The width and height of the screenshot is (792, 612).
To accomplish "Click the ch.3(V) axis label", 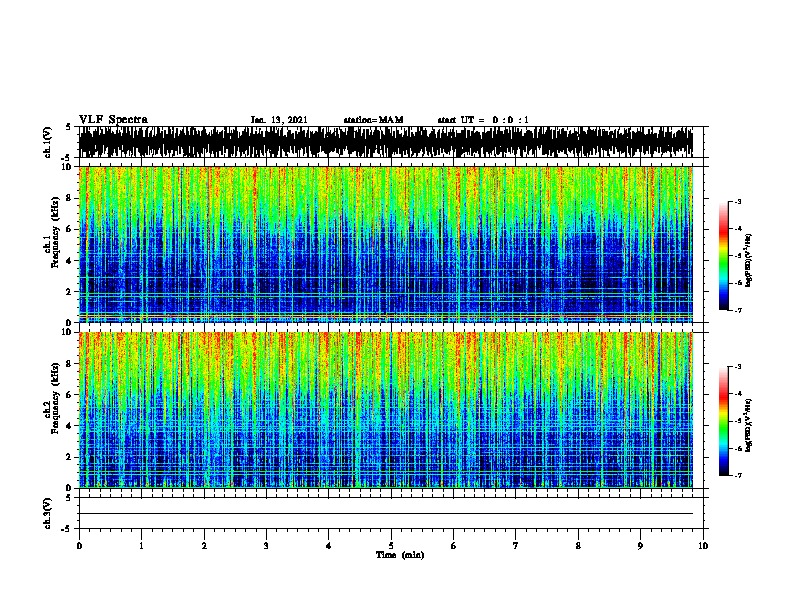I will coord(48,514).
